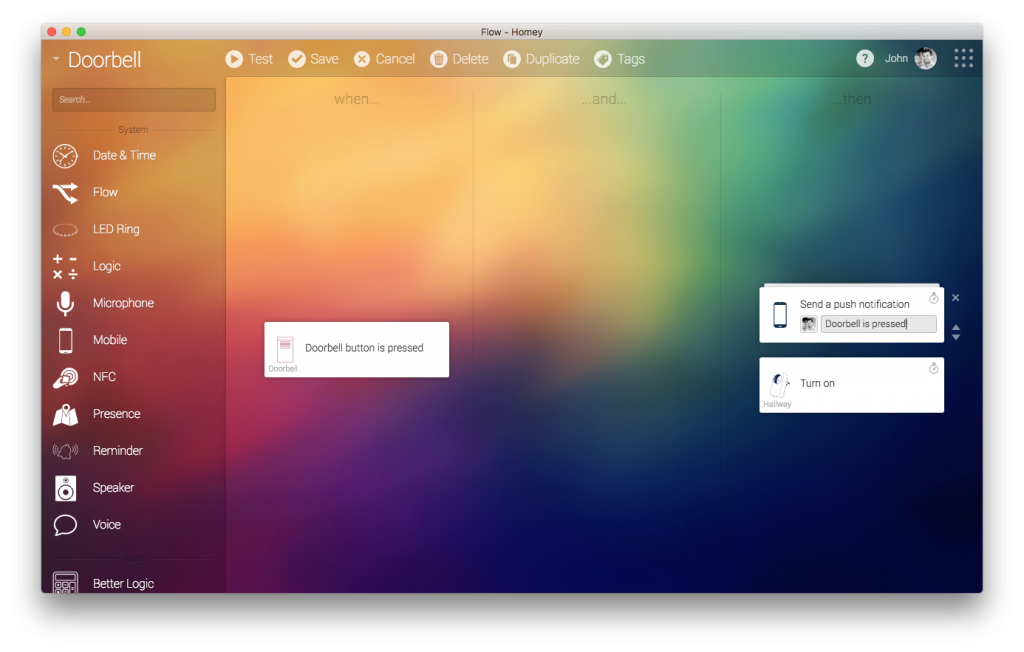The height and width of the screenshot is (652, 1024).
Task: Click the sidebar Search field
Action: coord(134,100)
